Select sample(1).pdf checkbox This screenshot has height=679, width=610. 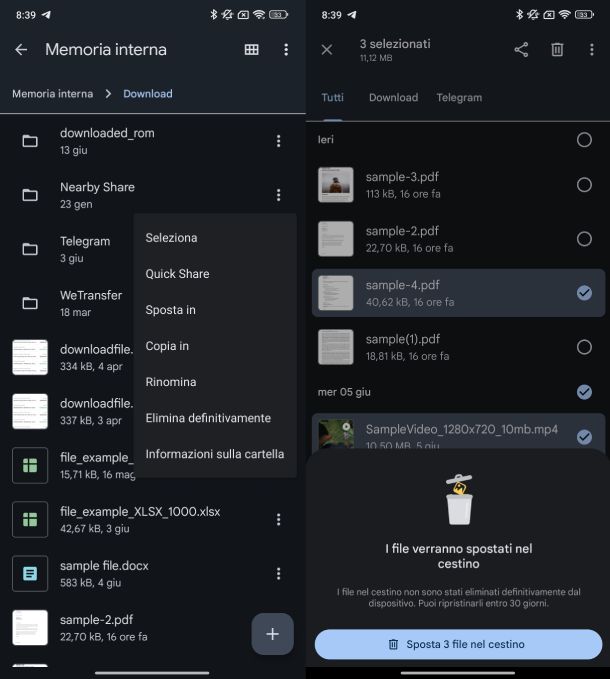coord(584,347)
